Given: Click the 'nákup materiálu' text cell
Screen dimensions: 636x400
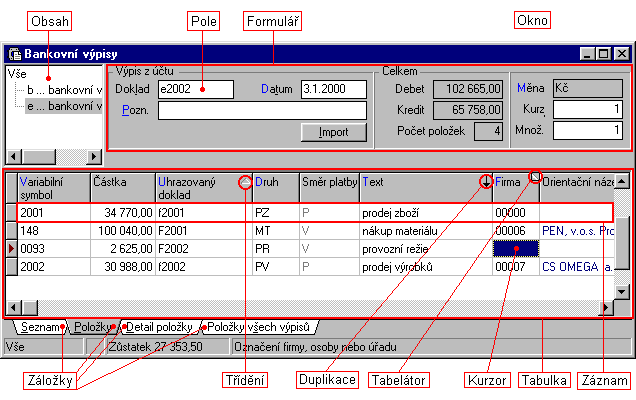Looking at the screenshot, I should coord(426,231).
